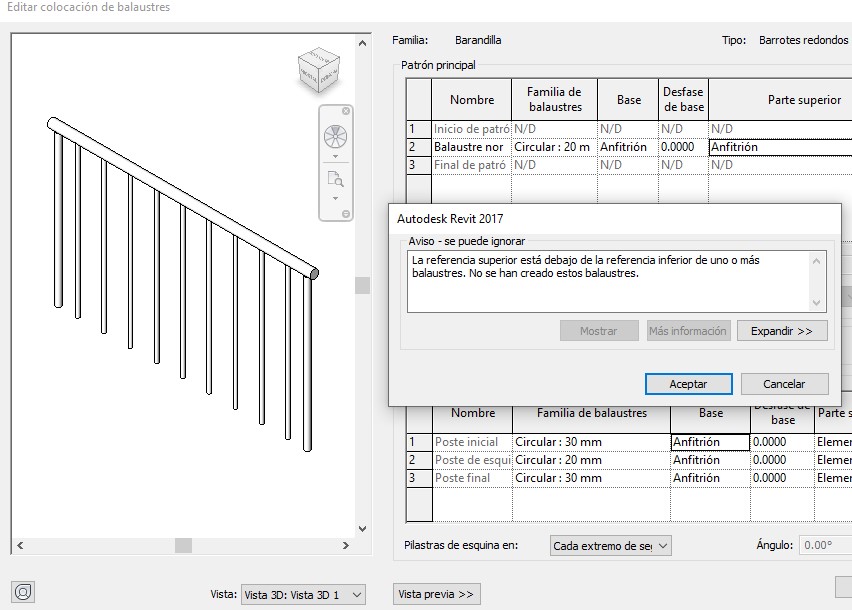Click the Vista previa >> button
The height and width of the screenshot is (610, 852).
436,594
